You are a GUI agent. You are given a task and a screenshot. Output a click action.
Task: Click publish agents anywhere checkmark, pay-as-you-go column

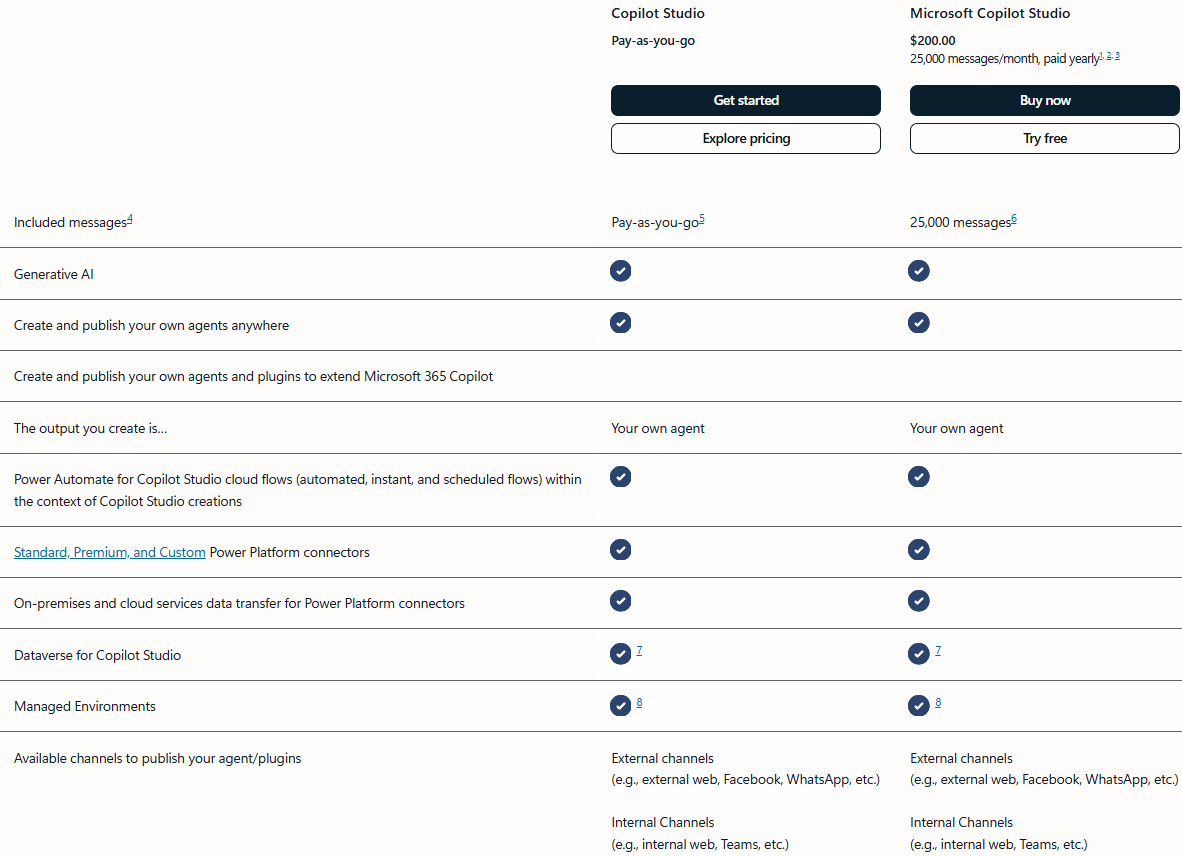tap(620, 323)
